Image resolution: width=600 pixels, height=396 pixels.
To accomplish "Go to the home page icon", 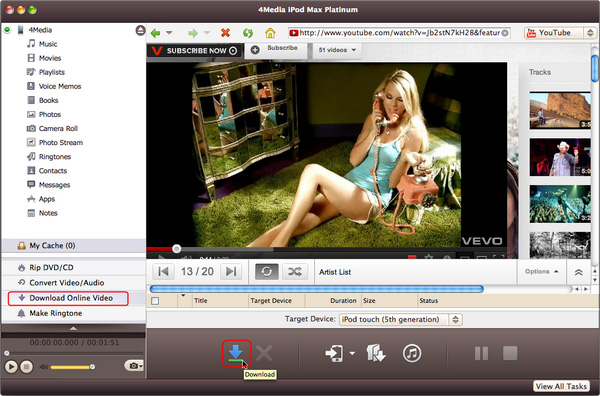I will [270, 33].
